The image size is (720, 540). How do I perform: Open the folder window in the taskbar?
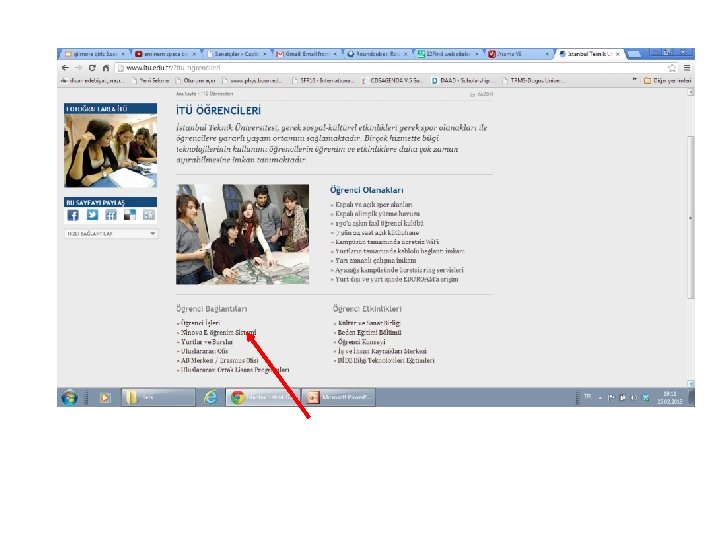pos(158,397)
